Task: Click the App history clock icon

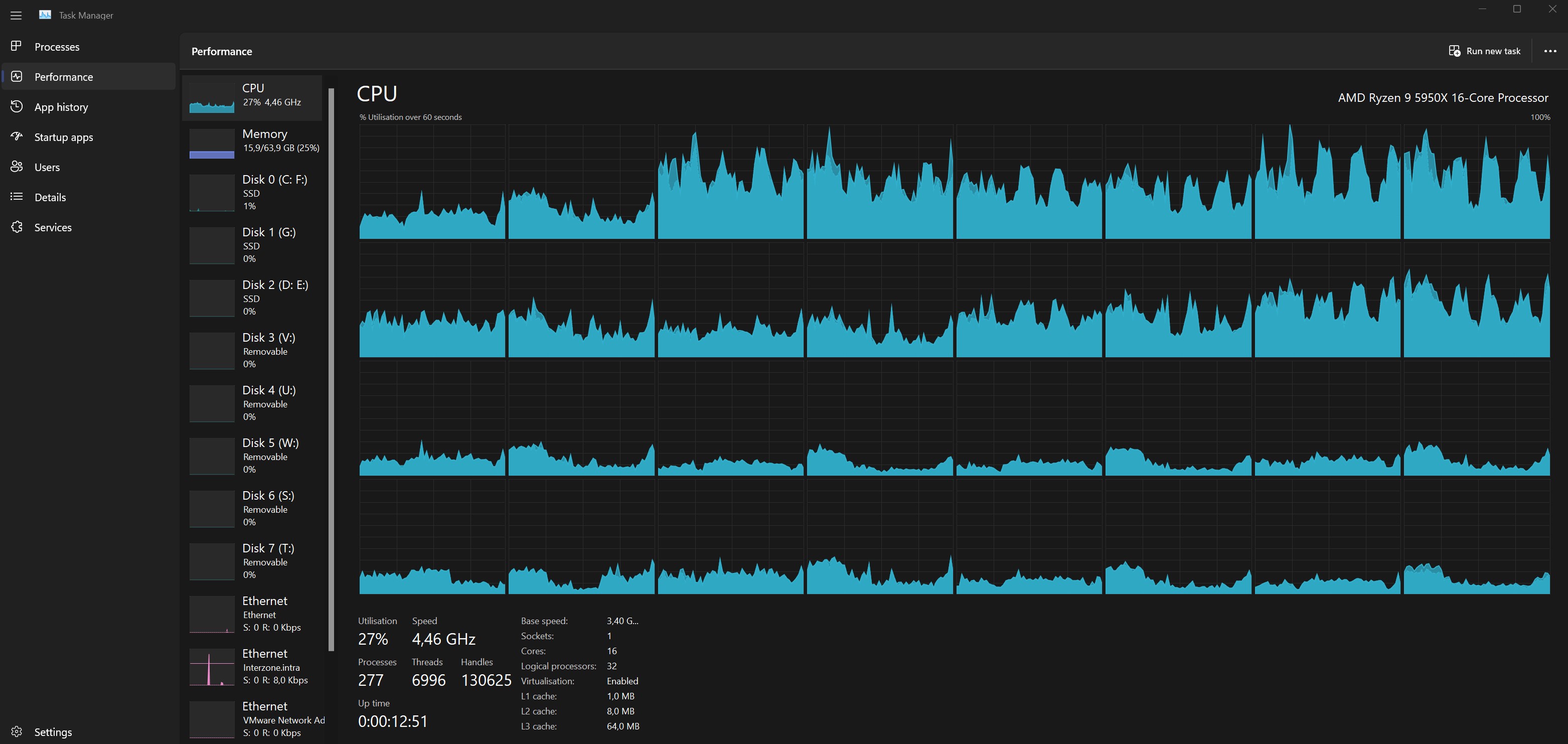Action: point(17,106)
